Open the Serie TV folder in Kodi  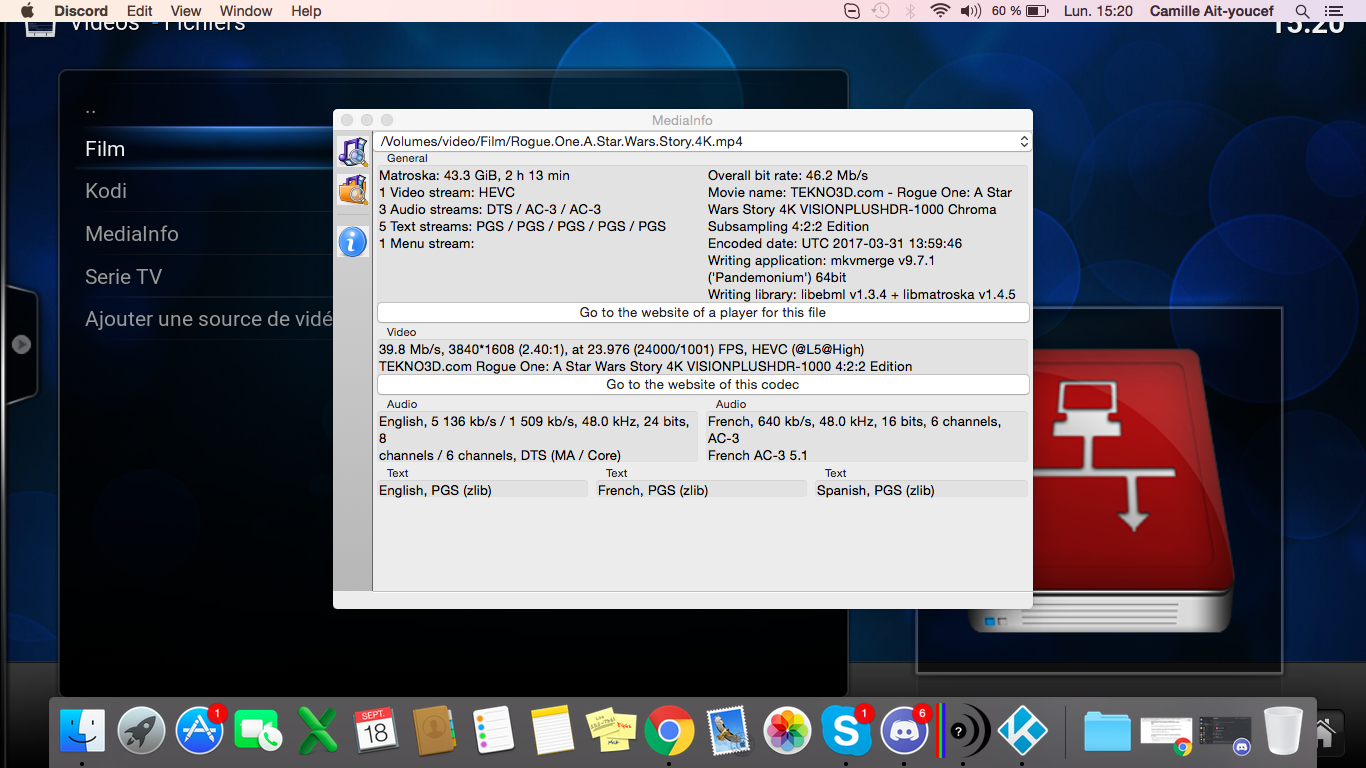(x=123, y=277)
